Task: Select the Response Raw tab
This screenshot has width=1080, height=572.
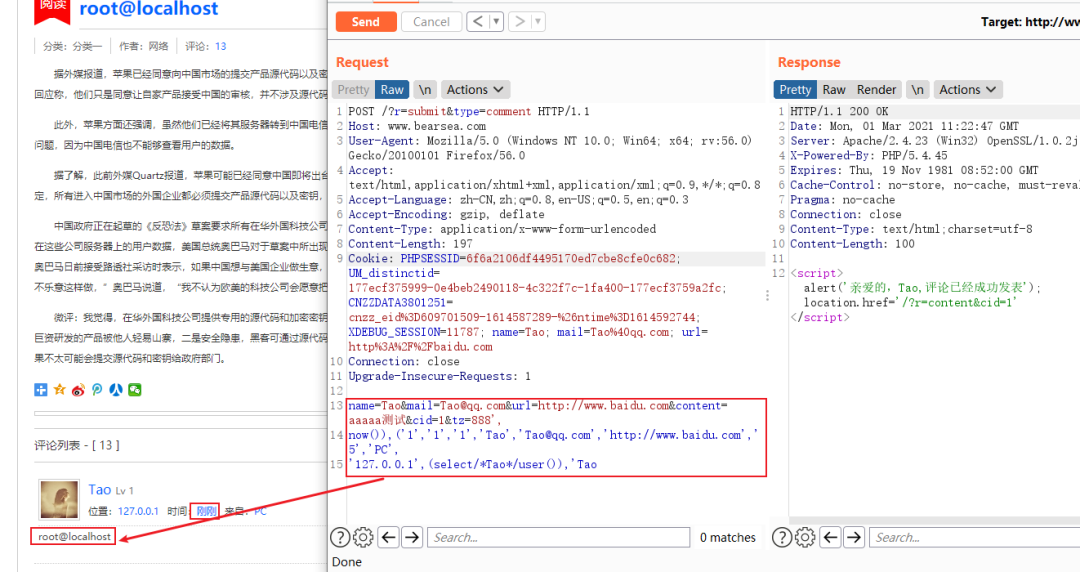Action: click(x=833, y=90)
